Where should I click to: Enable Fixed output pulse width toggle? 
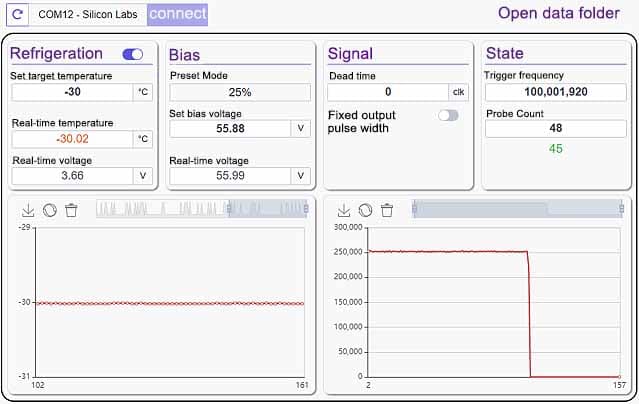click(448, 116)
